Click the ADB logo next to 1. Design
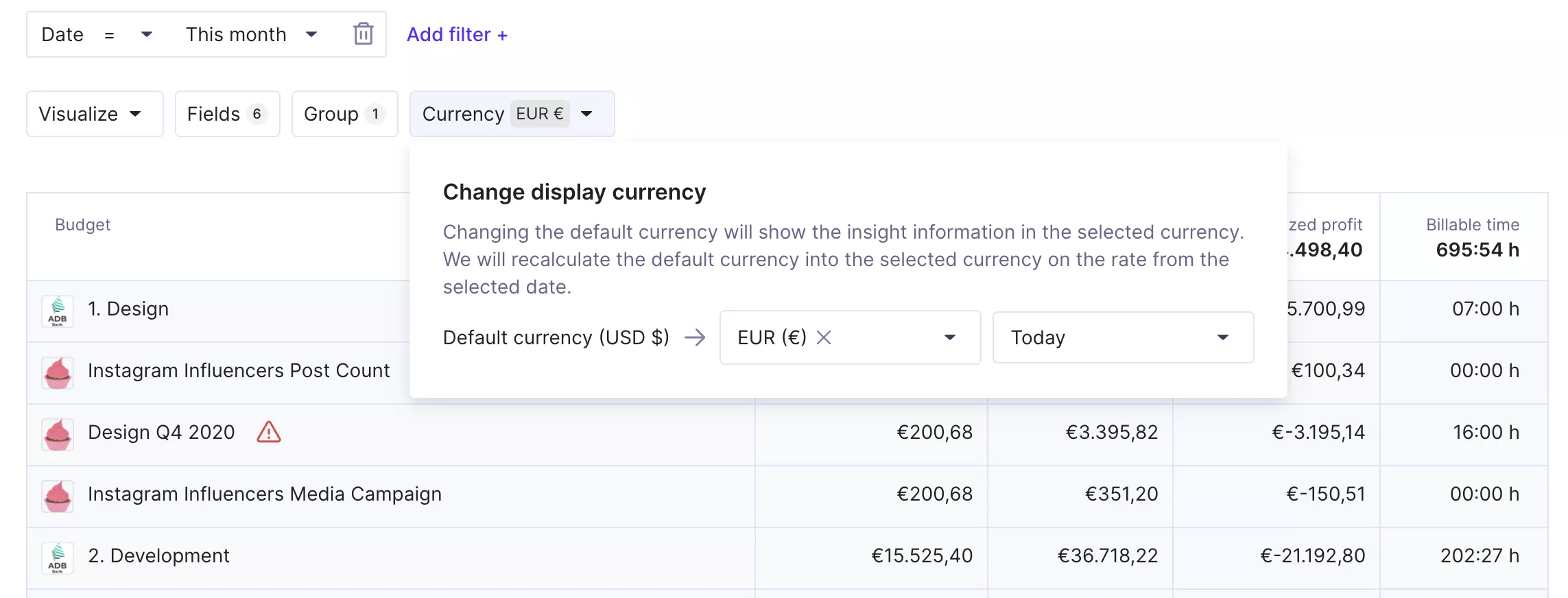This screenshot has height=598, width=1568. (58, 311)
